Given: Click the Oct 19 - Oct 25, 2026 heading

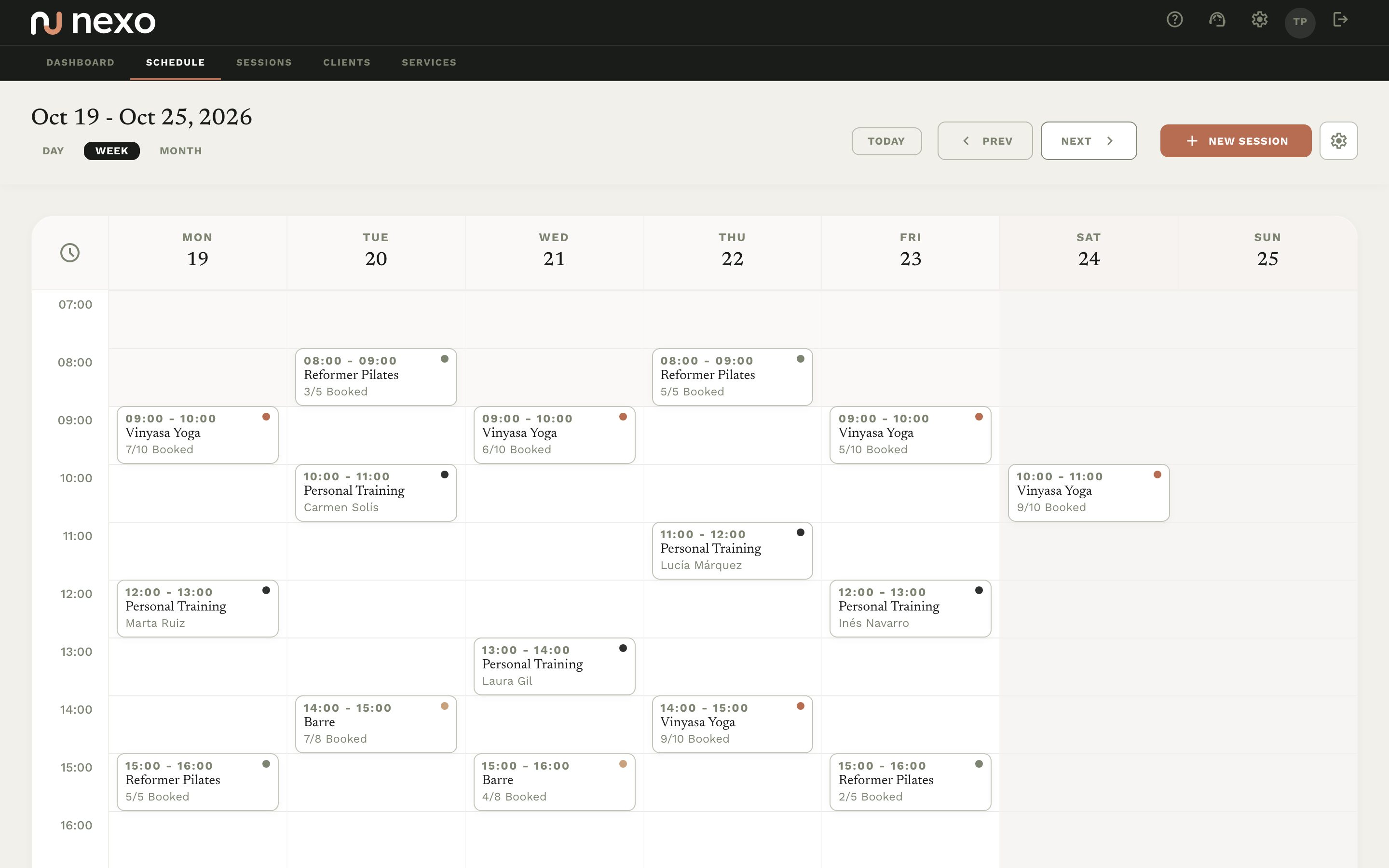Looking at the screenshot, I should [141, 117].
